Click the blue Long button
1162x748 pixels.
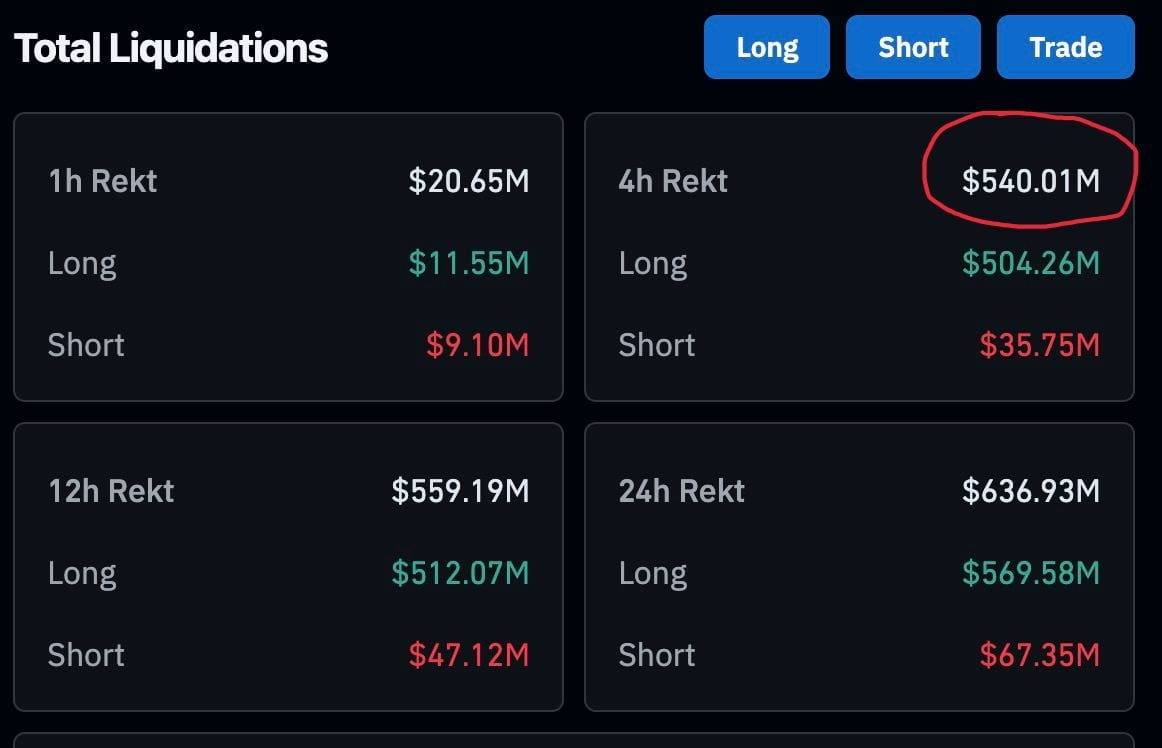[767, 47]
